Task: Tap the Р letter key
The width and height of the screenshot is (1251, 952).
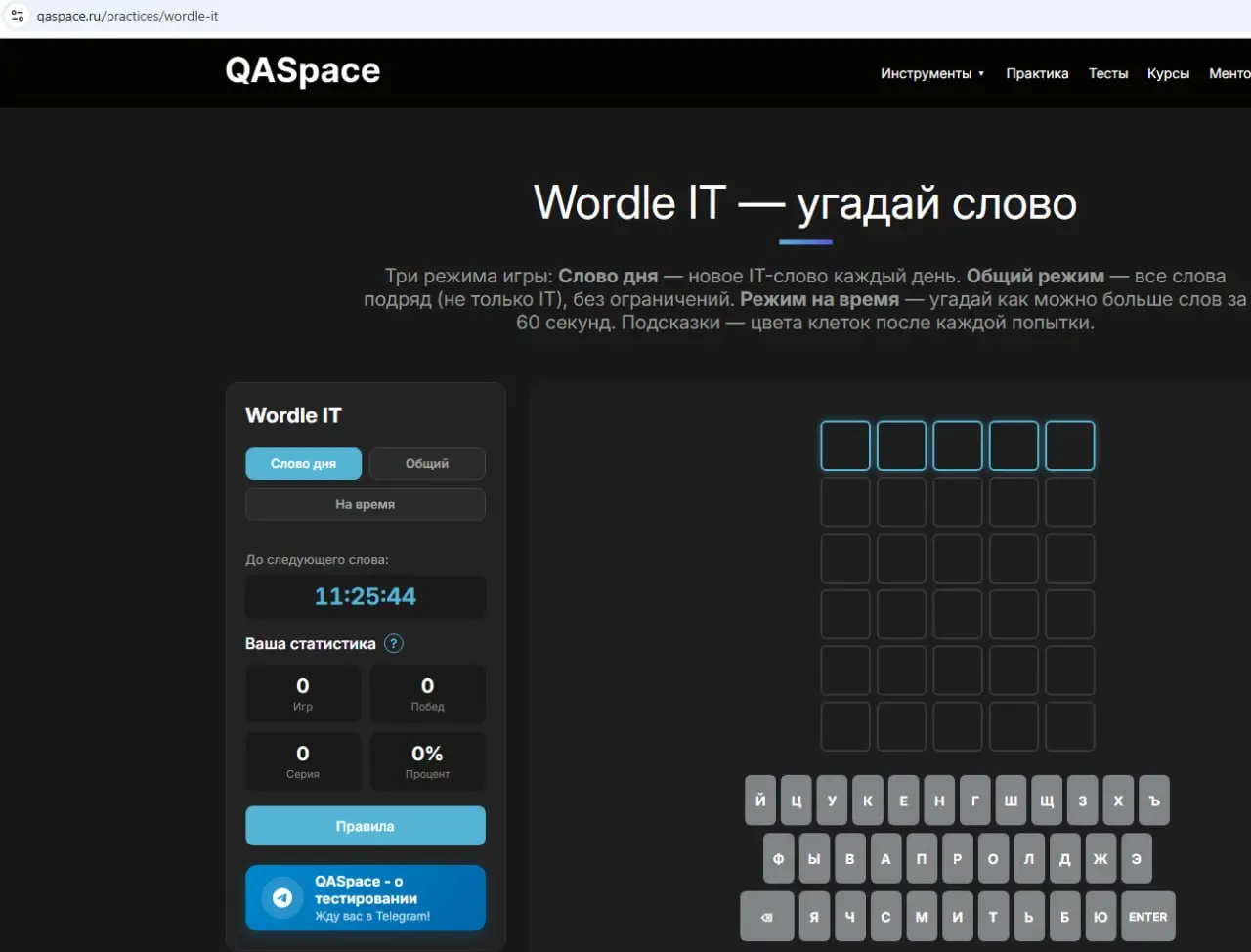Action: [957, 859]
